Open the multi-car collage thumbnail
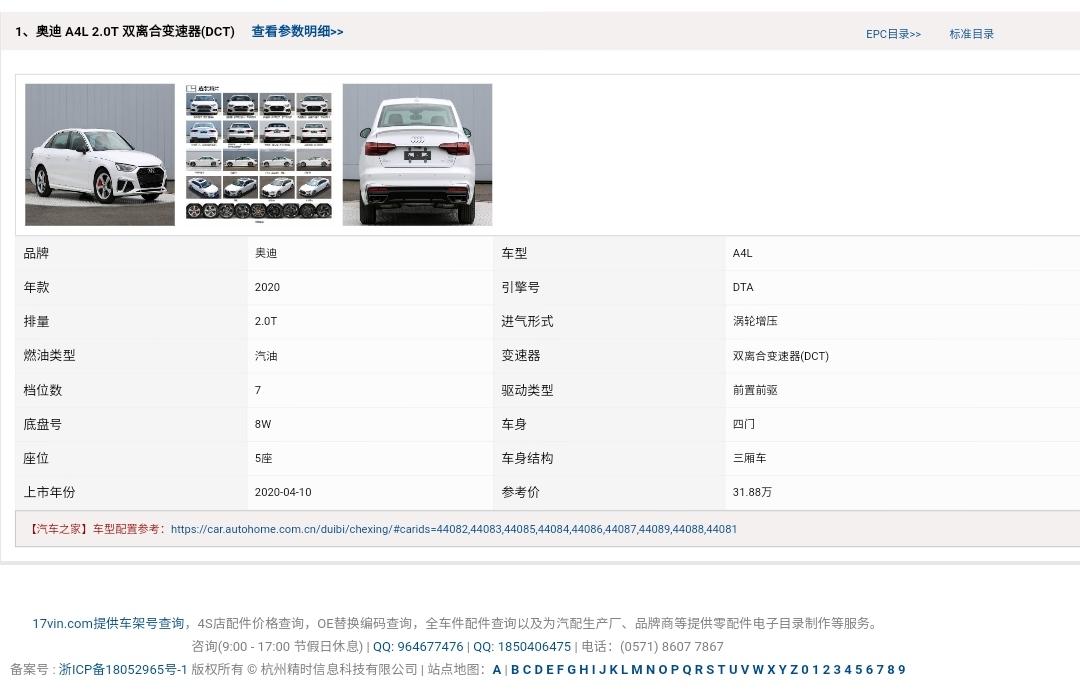 [x=259, y=154]
